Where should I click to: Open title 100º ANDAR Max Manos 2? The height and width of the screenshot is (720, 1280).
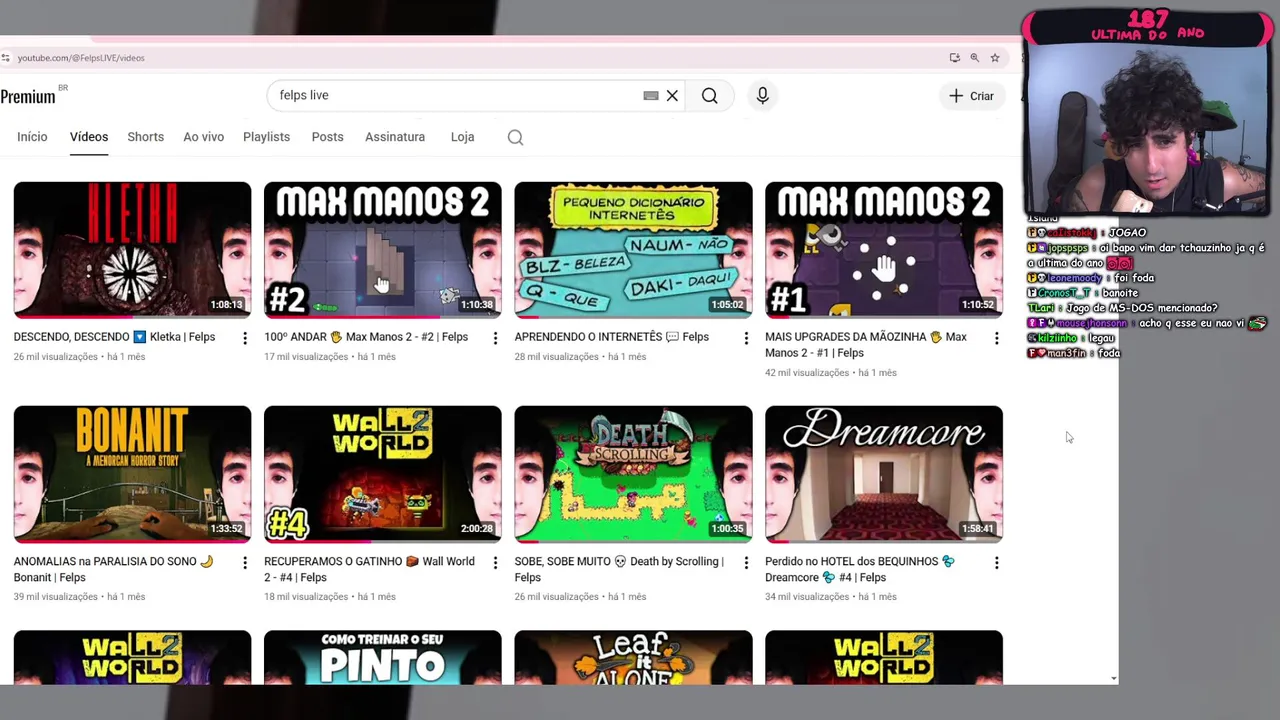tap(366, 337)
